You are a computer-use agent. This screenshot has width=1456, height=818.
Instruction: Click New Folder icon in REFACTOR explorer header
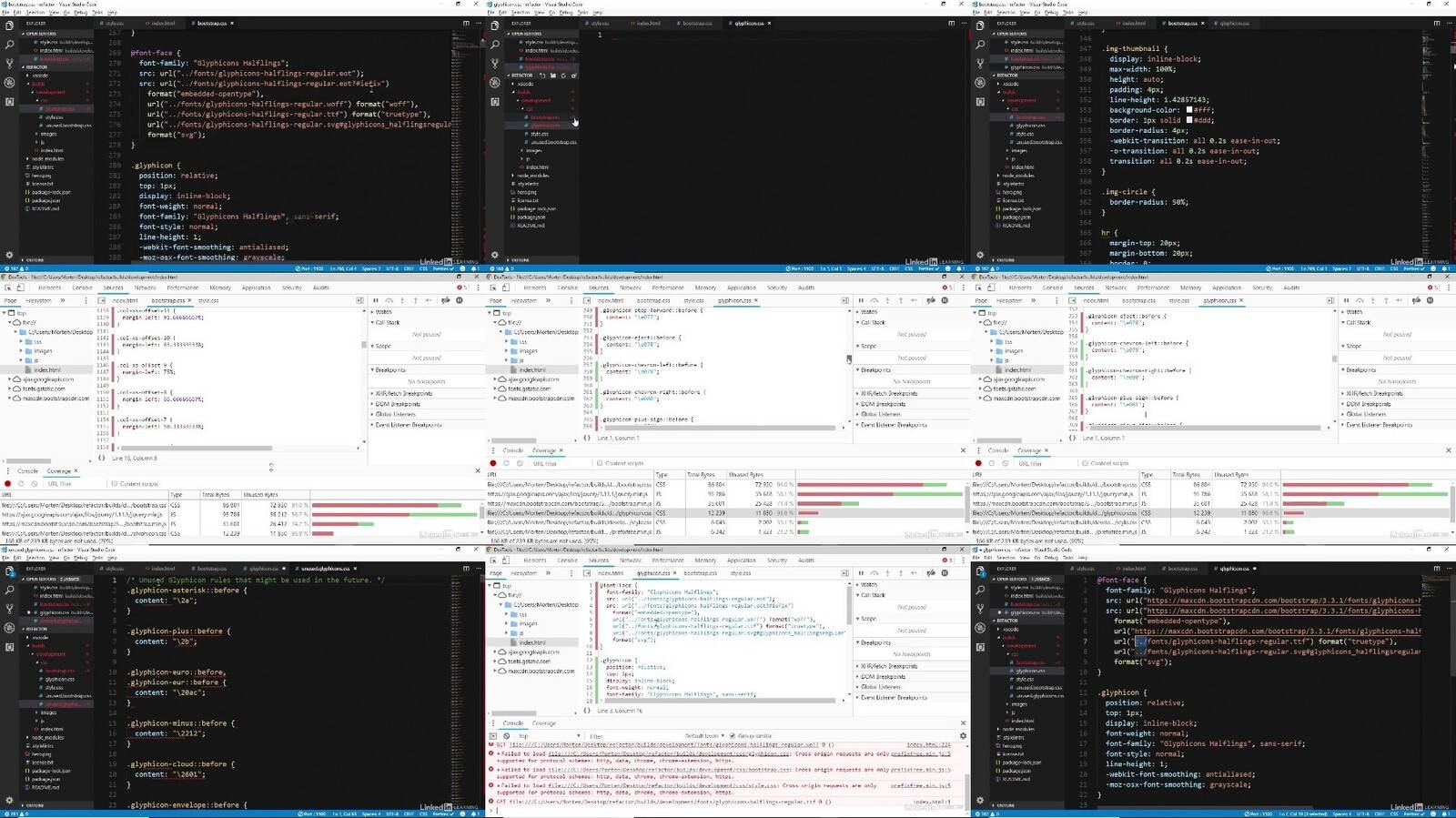(x=552, y=76)
